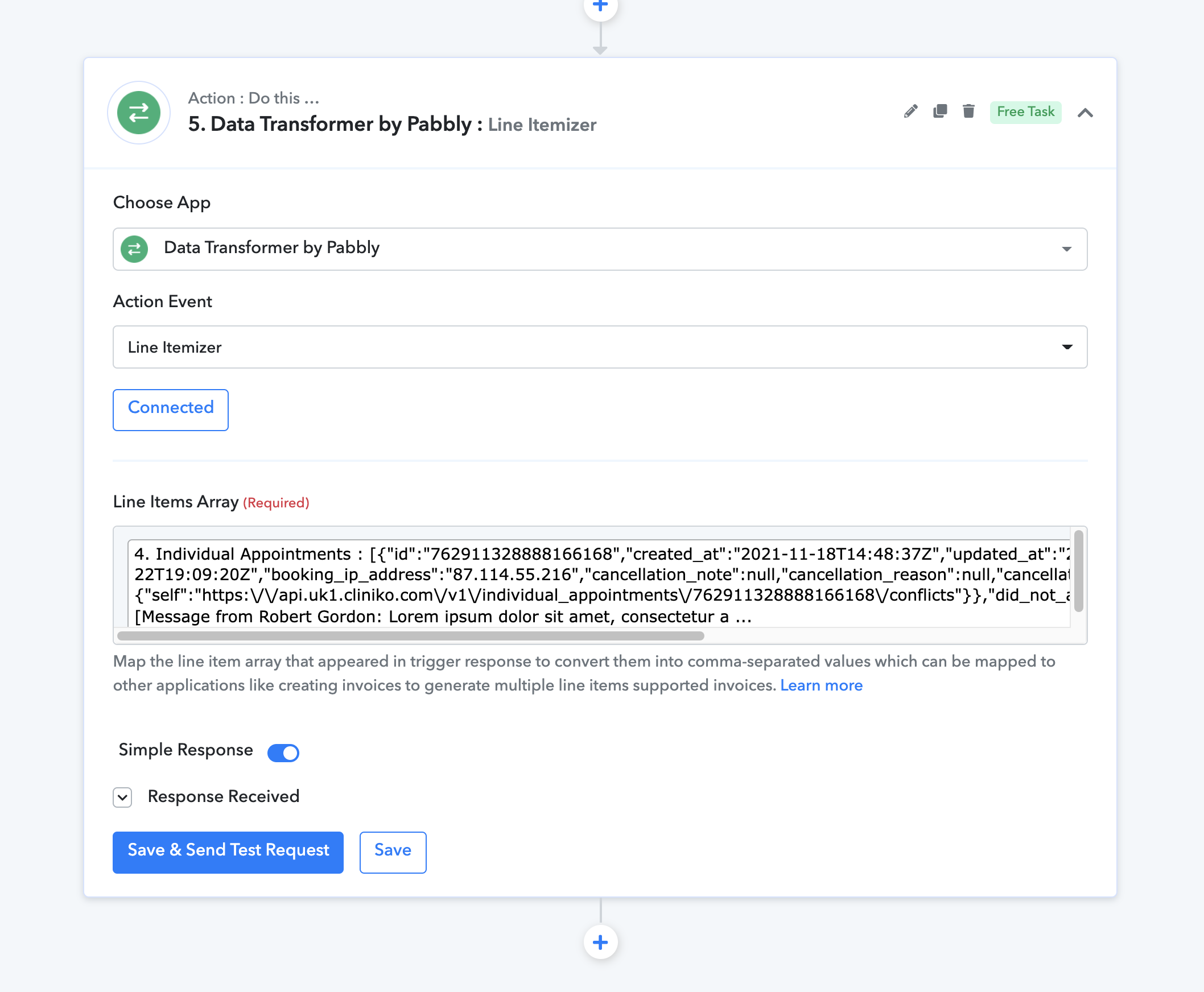1204x992 pixels.
Task: Expand the Response Received section
Action: (x=122, y=797)
